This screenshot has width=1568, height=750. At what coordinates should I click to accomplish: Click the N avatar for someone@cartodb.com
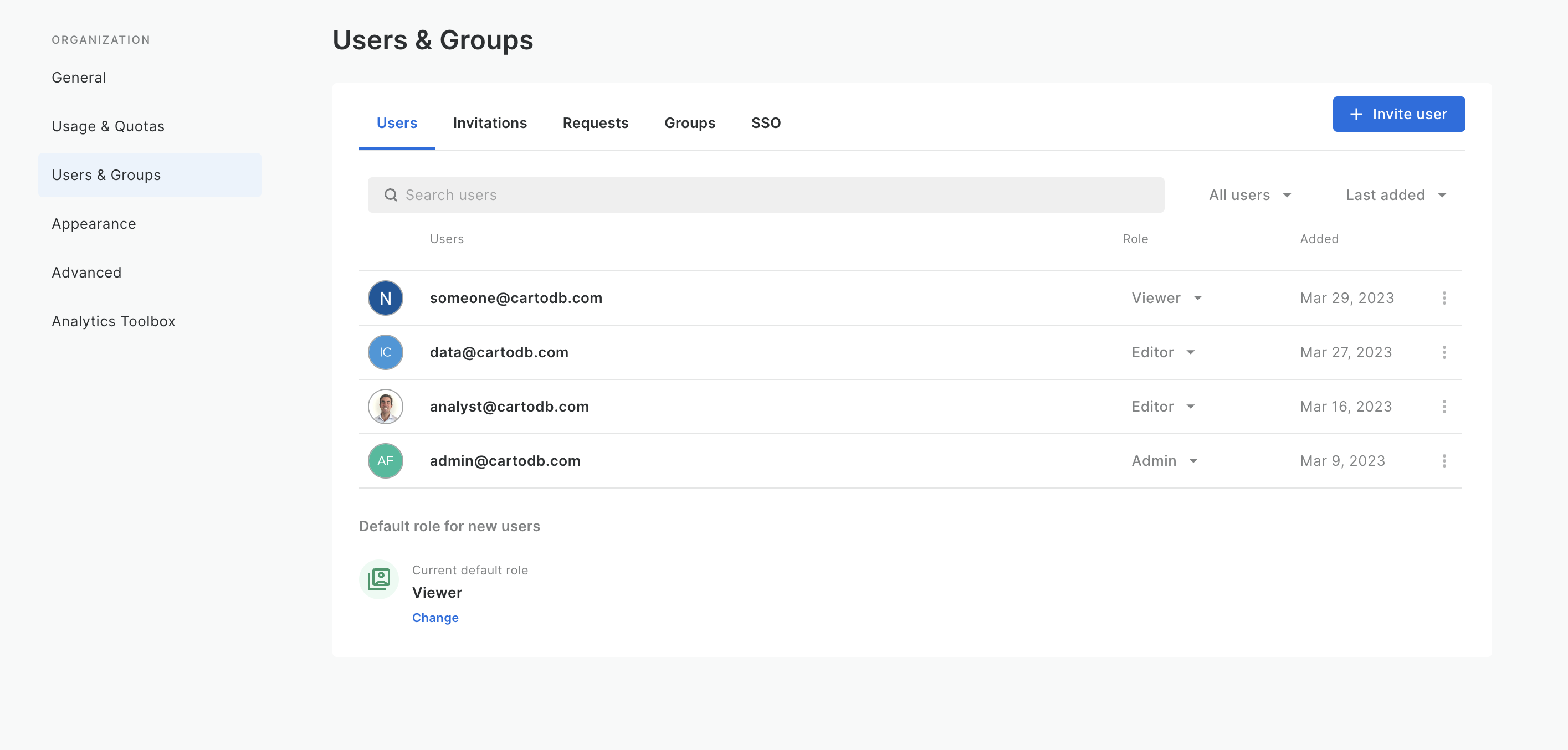pyautogui.click(x=385, y=297)
